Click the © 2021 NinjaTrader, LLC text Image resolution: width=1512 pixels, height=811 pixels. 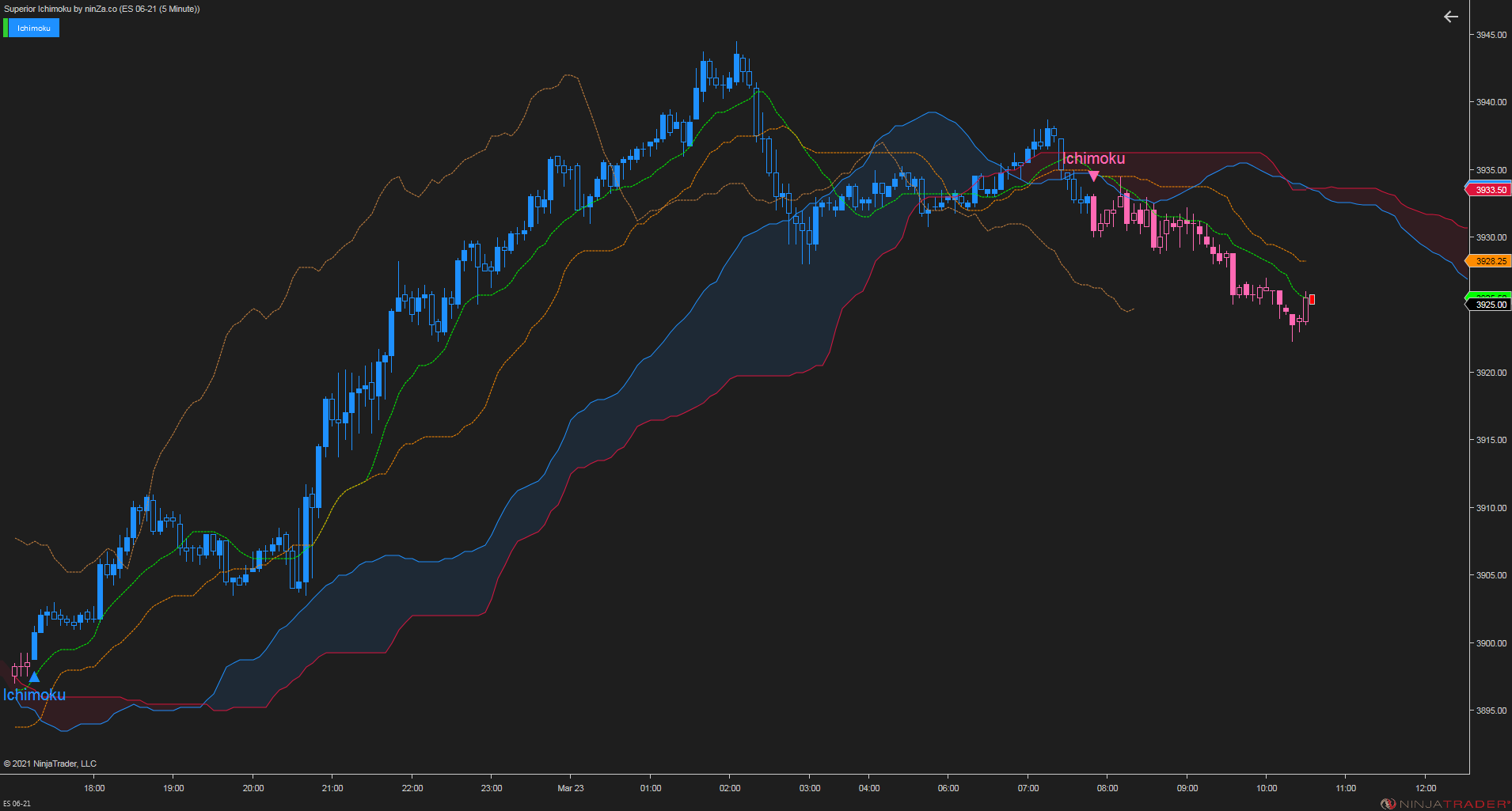50,763
